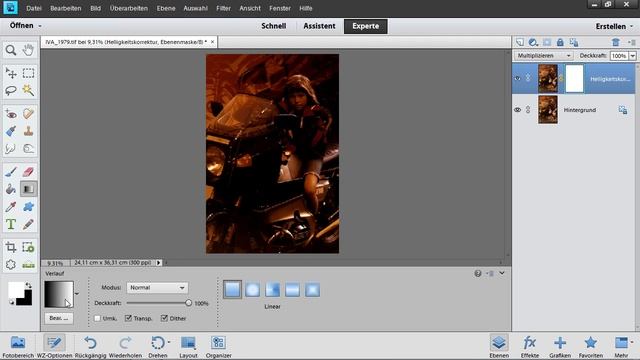640x360 pixels.
Task: Open the Effekte panel button
Action: click(x=529, y=347)
